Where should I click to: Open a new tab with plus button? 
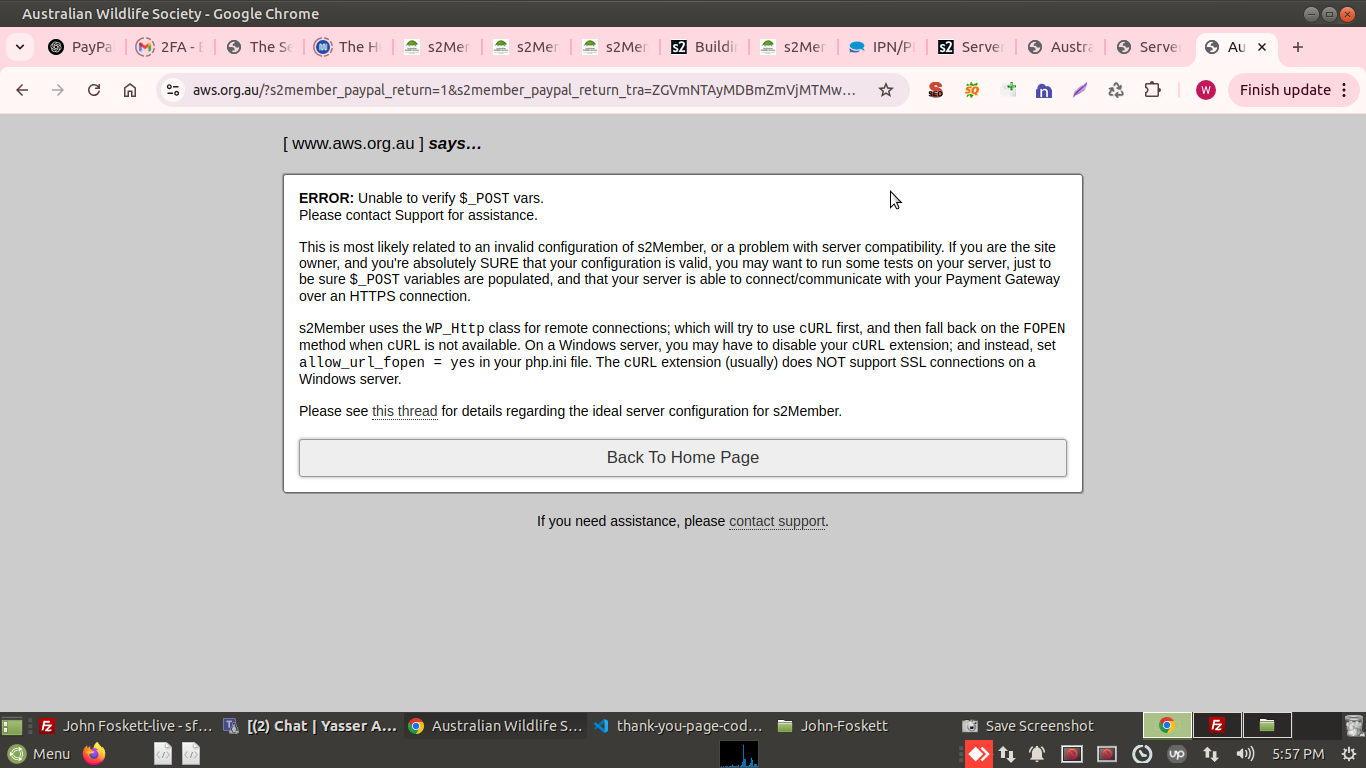(1298, 47)
